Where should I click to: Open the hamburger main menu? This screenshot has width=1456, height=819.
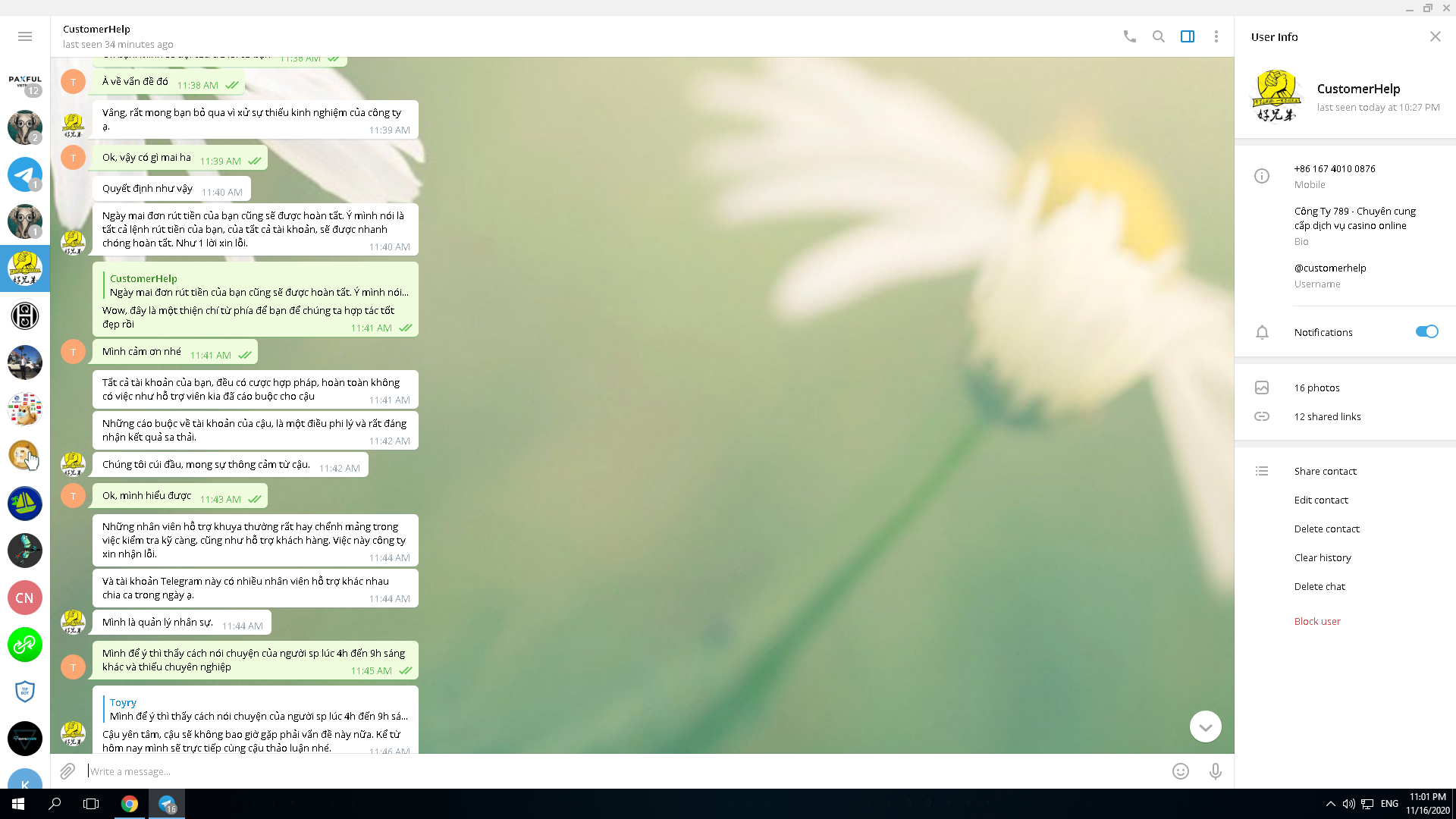point(25,36)
